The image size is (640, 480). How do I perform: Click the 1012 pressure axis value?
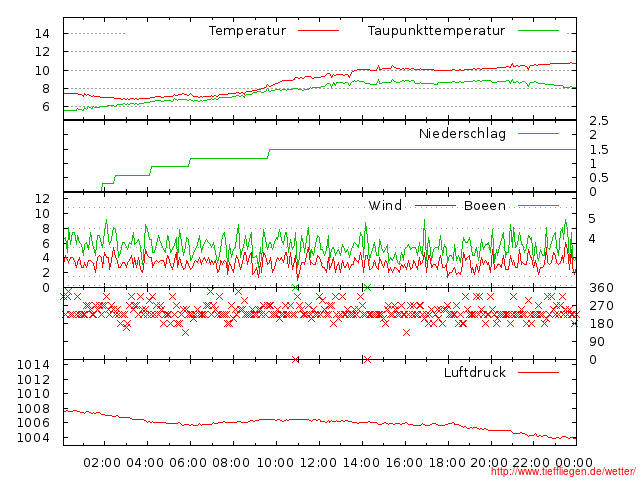pos(33,379)
